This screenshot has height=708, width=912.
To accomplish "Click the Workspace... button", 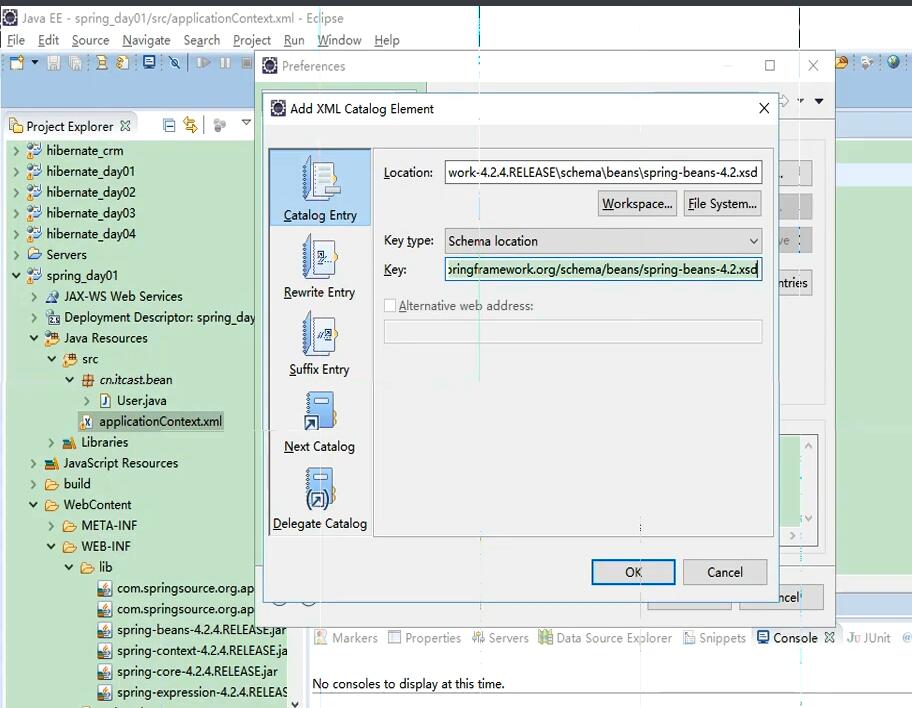I will click(637, 204).
